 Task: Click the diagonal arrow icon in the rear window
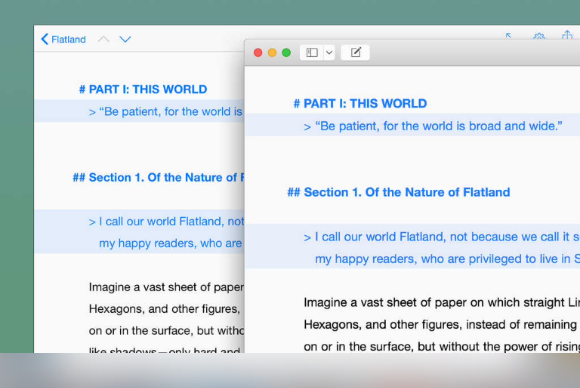click(x=509, y=36)
